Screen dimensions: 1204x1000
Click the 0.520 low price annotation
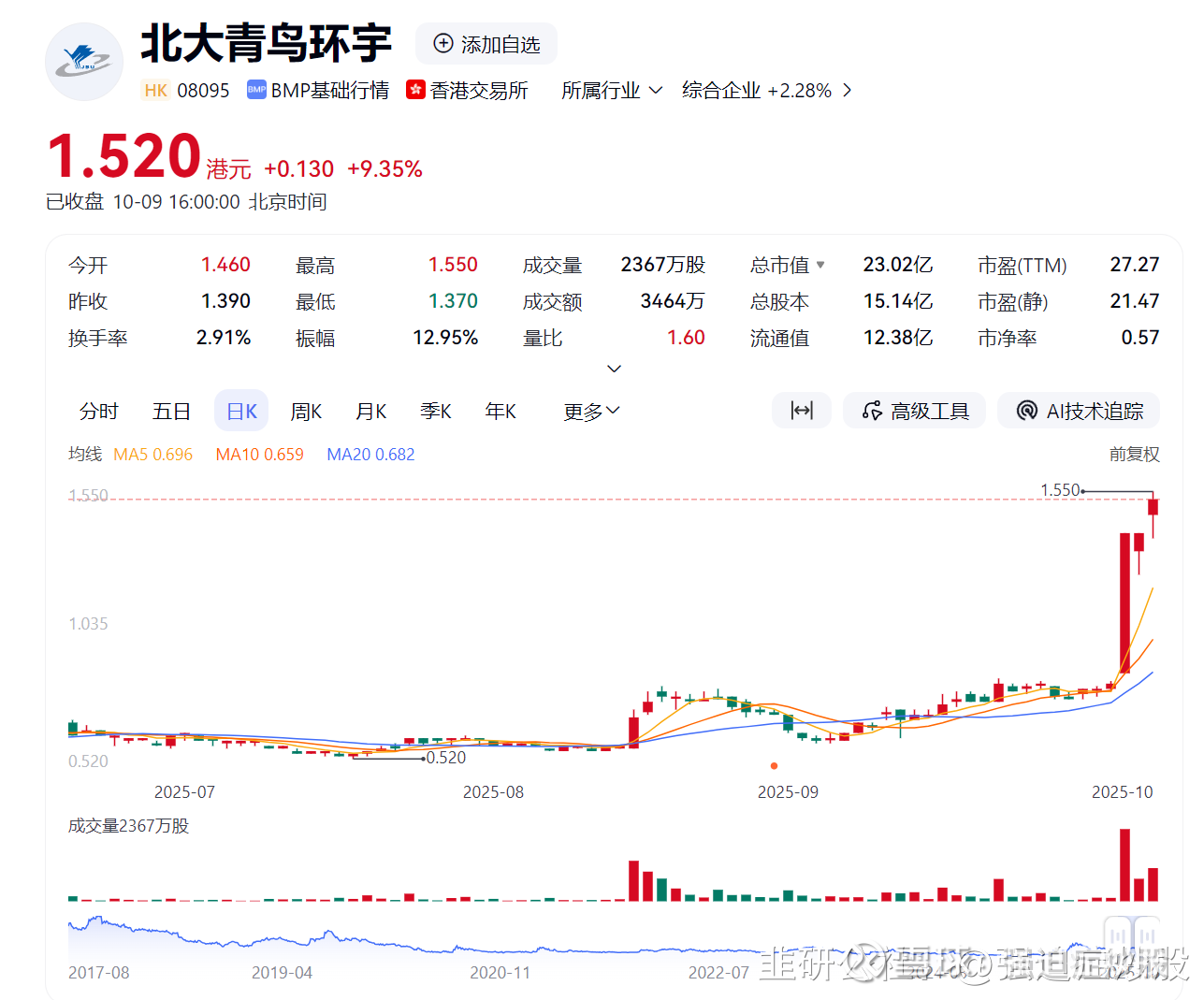click(x=446, y=758)
